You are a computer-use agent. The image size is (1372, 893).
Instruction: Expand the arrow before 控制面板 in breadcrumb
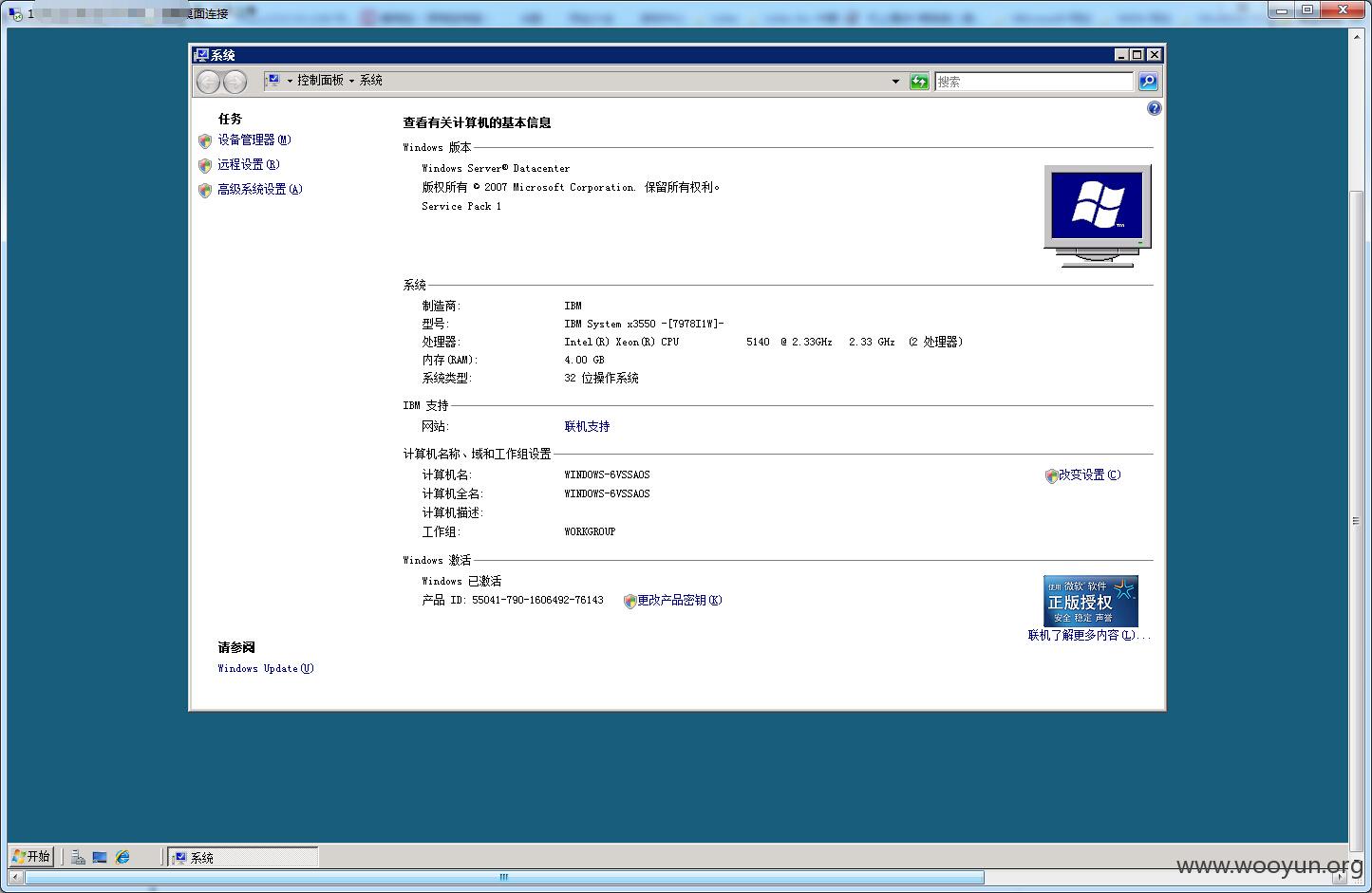290,81
